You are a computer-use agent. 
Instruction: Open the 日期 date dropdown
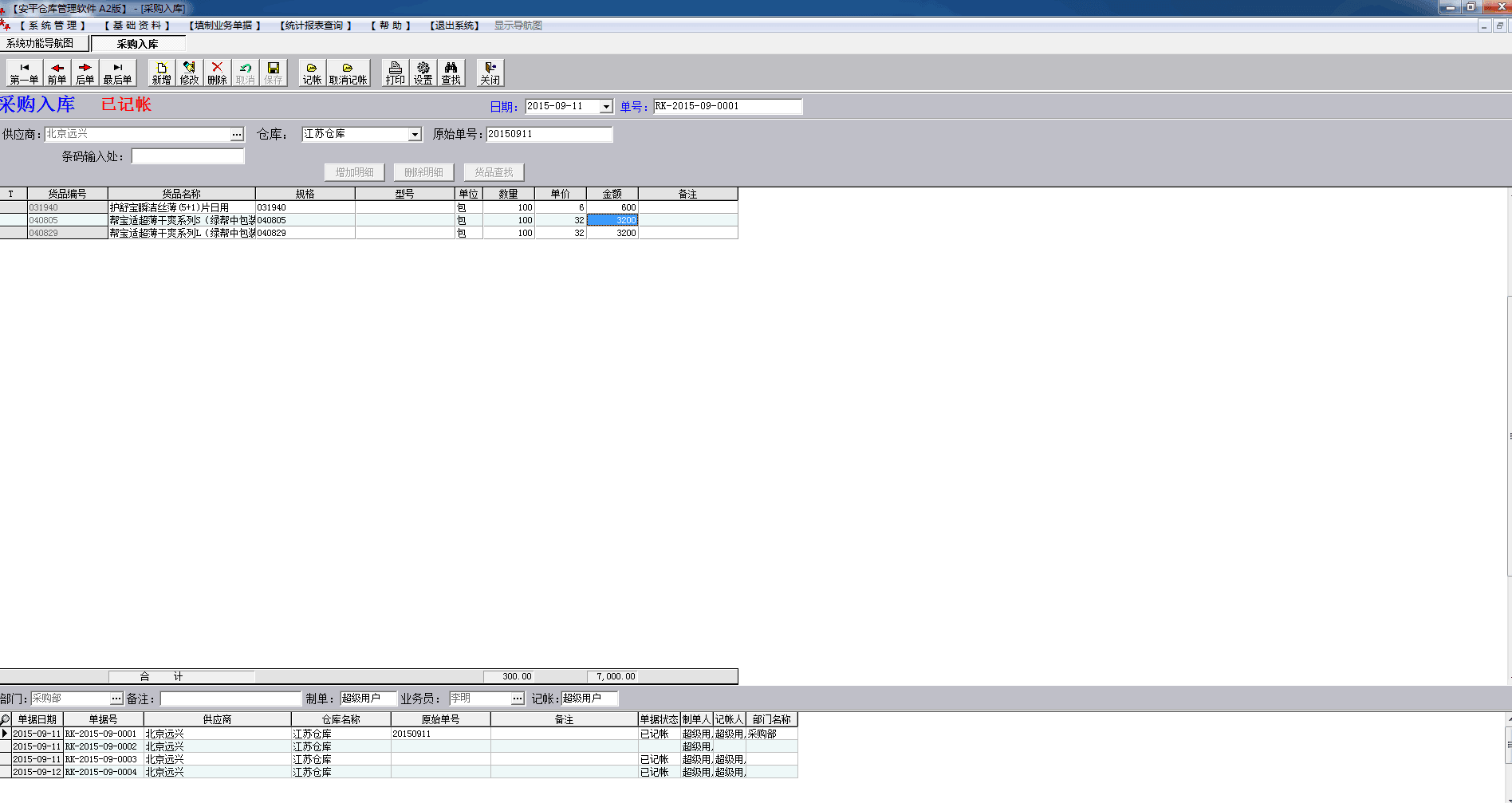[606, 107]
